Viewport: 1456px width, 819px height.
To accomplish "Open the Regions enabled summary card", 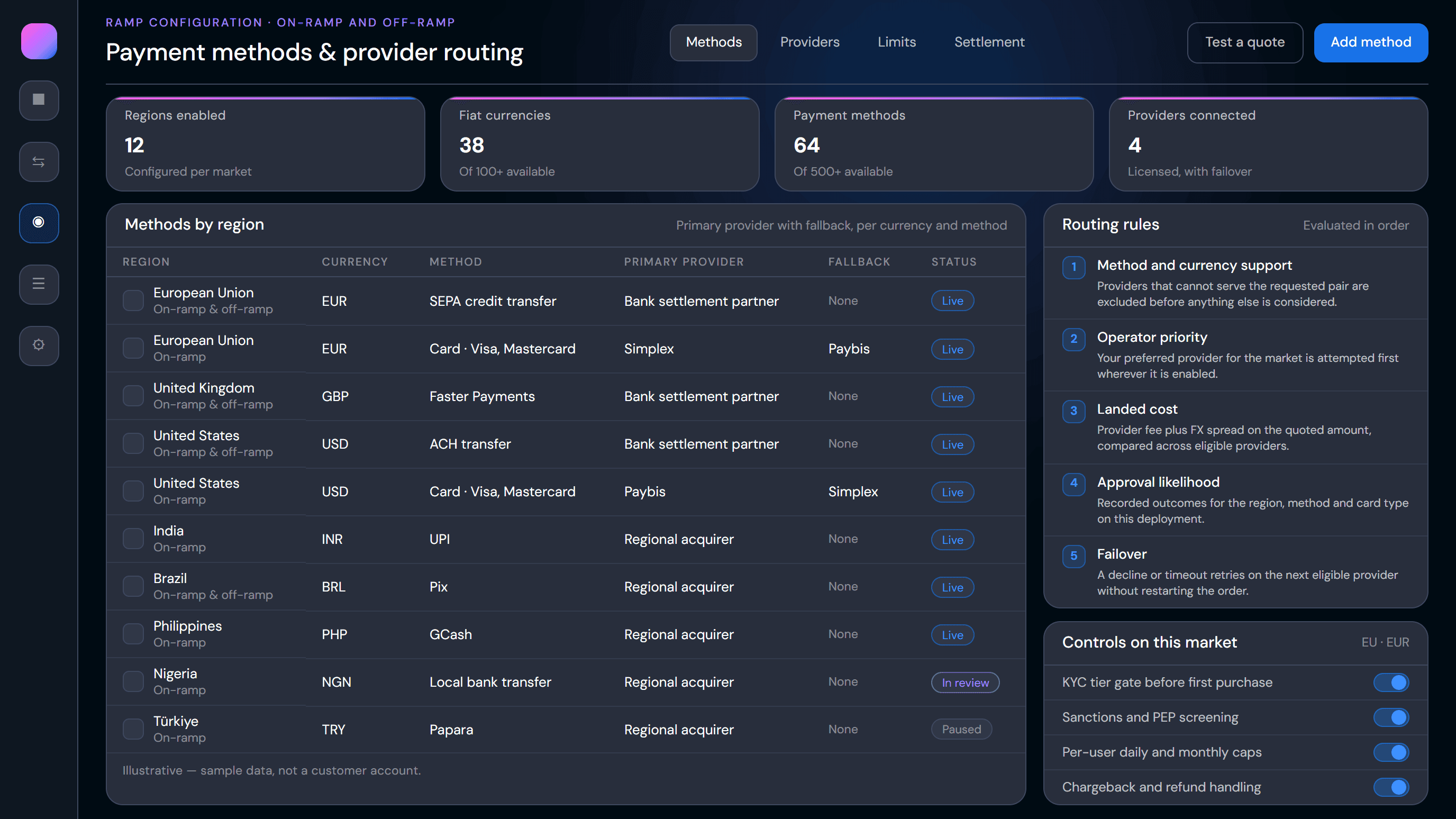I will coord(265,144).
